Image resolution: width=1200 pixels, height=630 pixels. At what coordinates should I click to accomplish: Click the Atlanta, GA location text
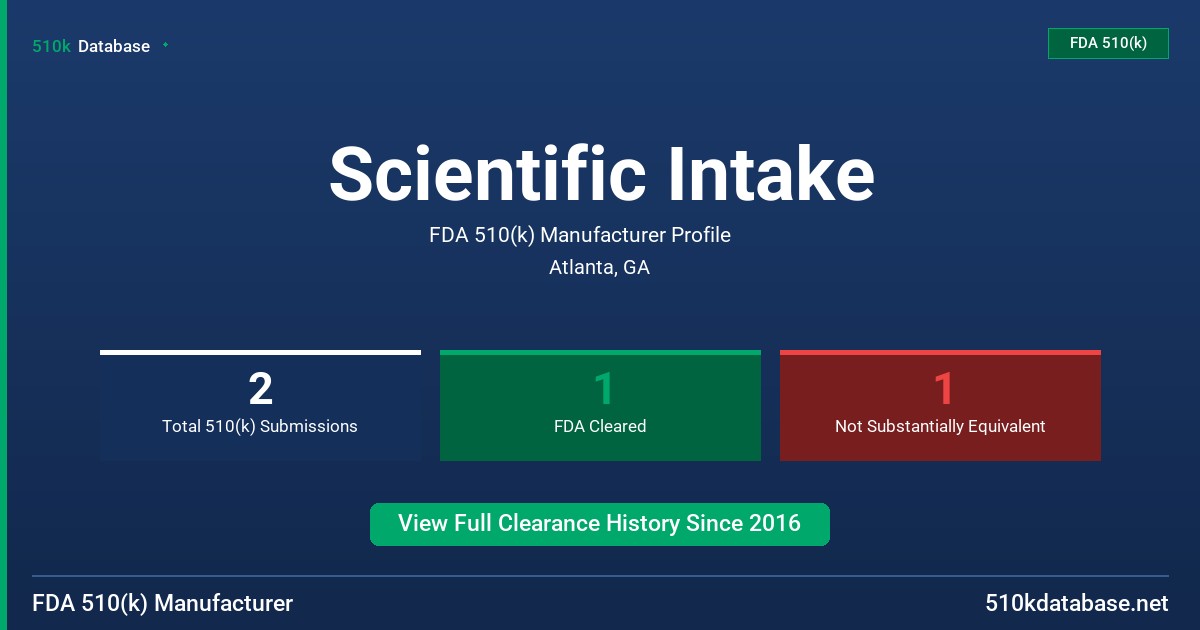pyautogui.click(x=599, y=267)
